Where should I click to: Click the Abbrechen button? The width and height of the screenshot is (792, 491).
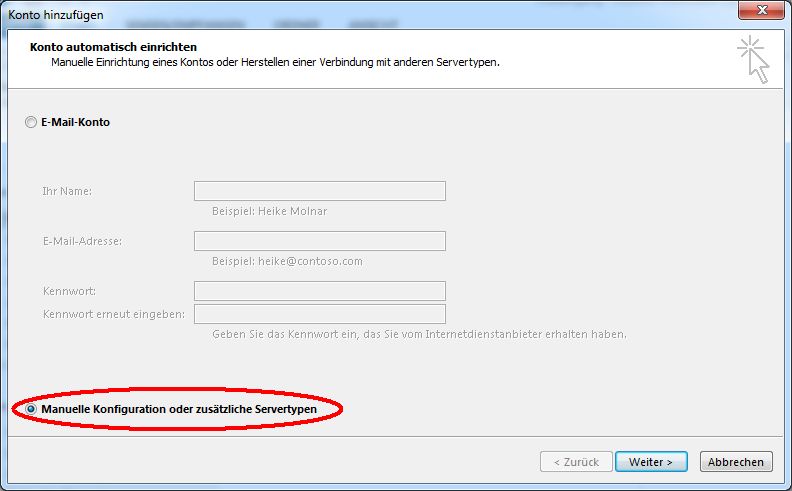pos(736,462)
